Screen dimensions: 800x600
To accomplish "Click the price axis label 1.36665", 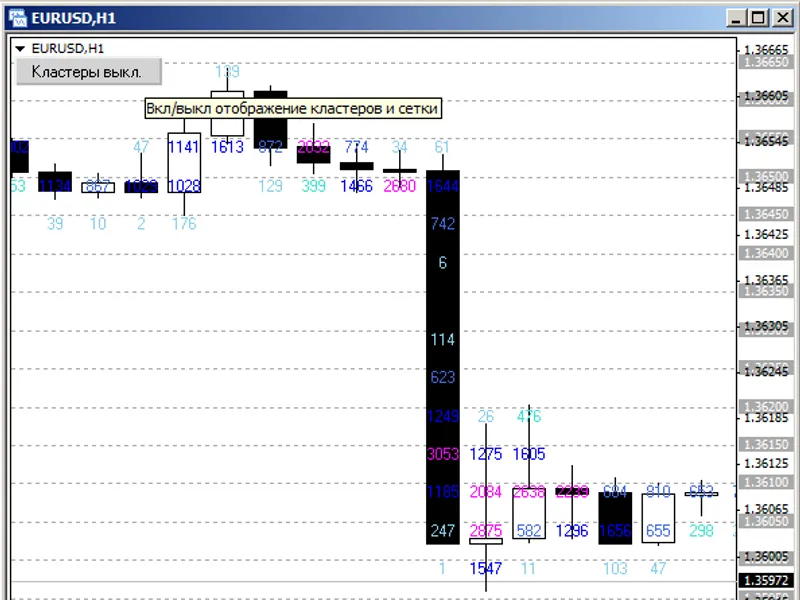I will point(766,50).
